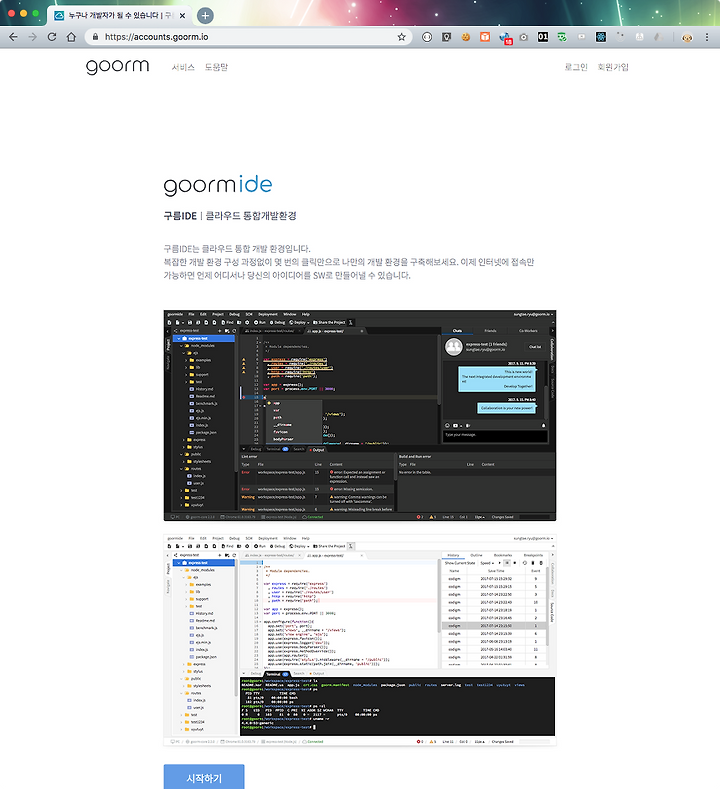Close the current goorm tab
This screenshot has height=789, width=720.
click(x=182, y=16)
